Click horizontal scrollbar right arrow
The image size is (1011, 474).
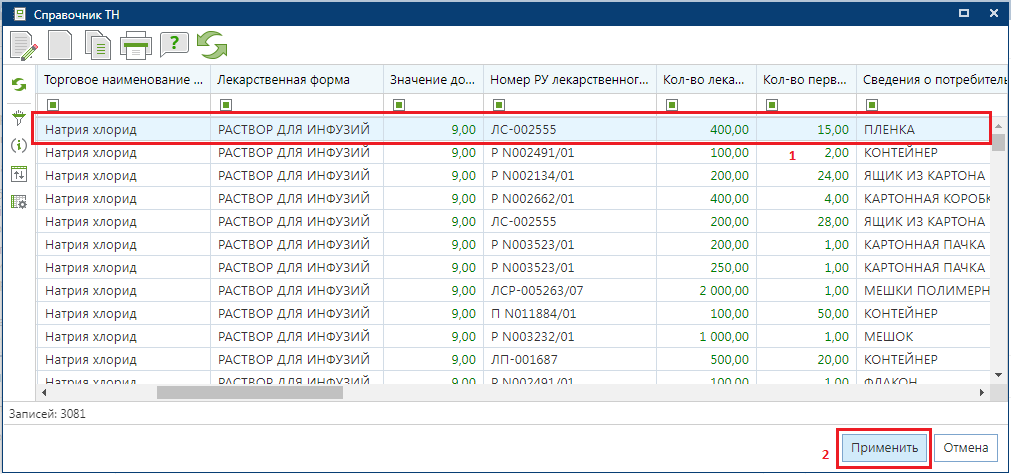coord(982,392)
